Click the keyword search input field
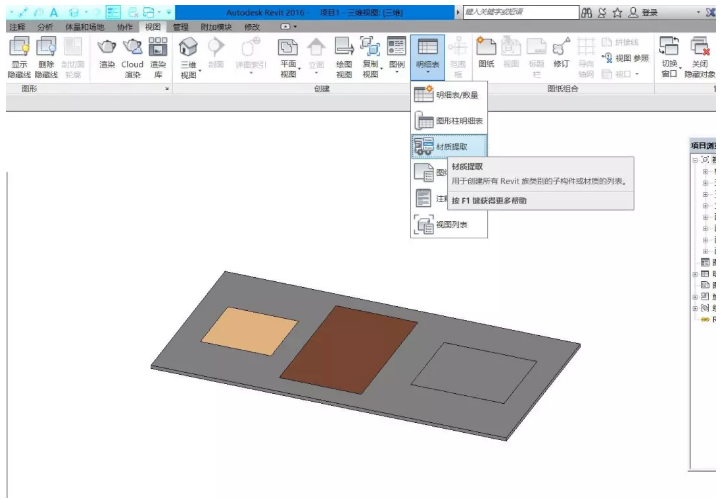 tap(521, 12)
